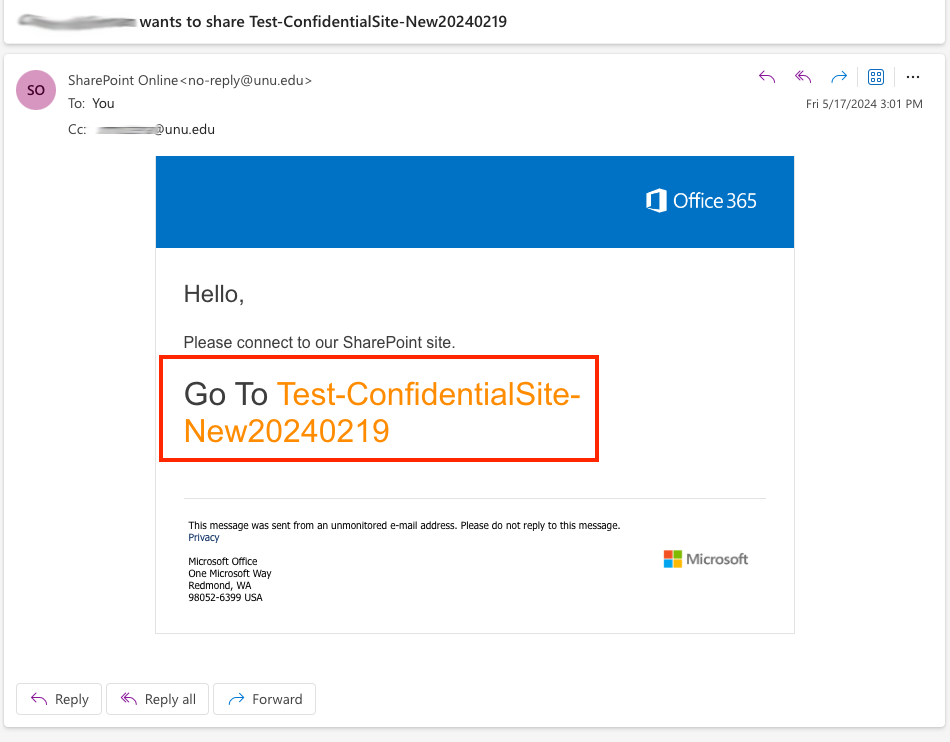Click the Office 365 logo in the banner

pos(701,200)
